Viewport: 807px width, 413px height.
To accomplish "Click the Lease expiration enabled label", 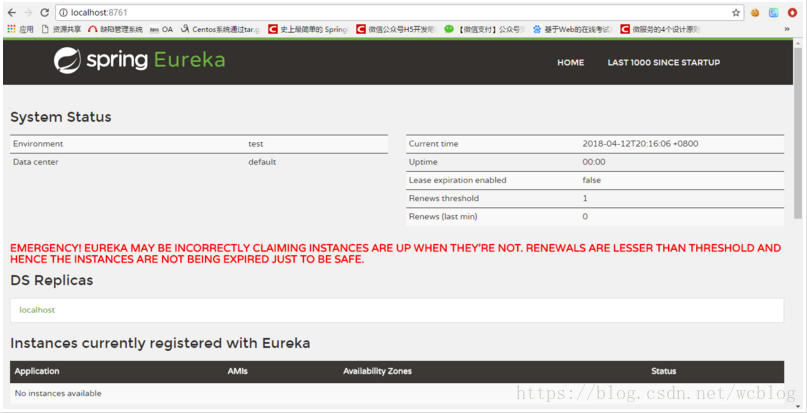I will click(458, 180).
